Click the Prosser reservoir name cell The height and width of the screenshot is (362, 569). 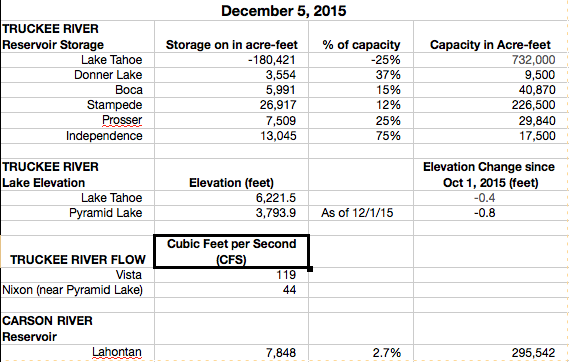[x=78, y=120]
